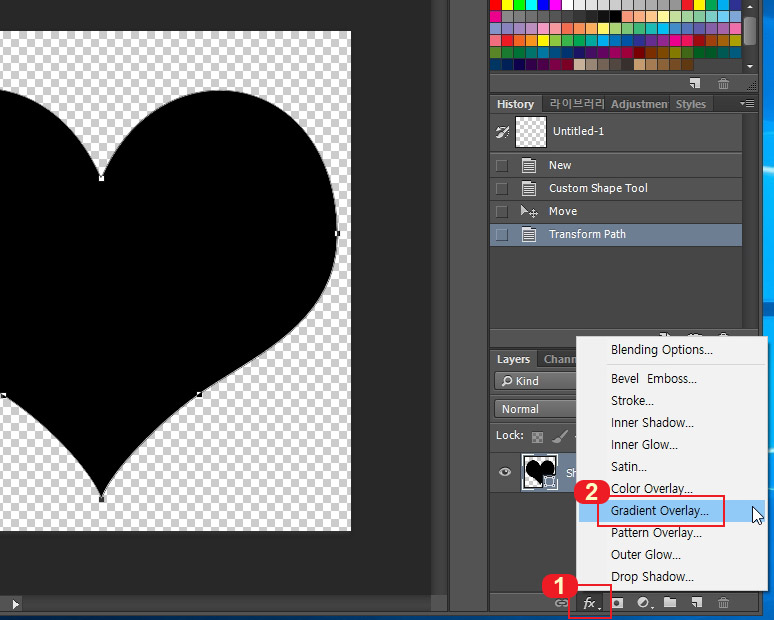This screenshot has height=620, width=774.
Task: Open the Normal blend mode dropdown
Action: coord(536,409)
